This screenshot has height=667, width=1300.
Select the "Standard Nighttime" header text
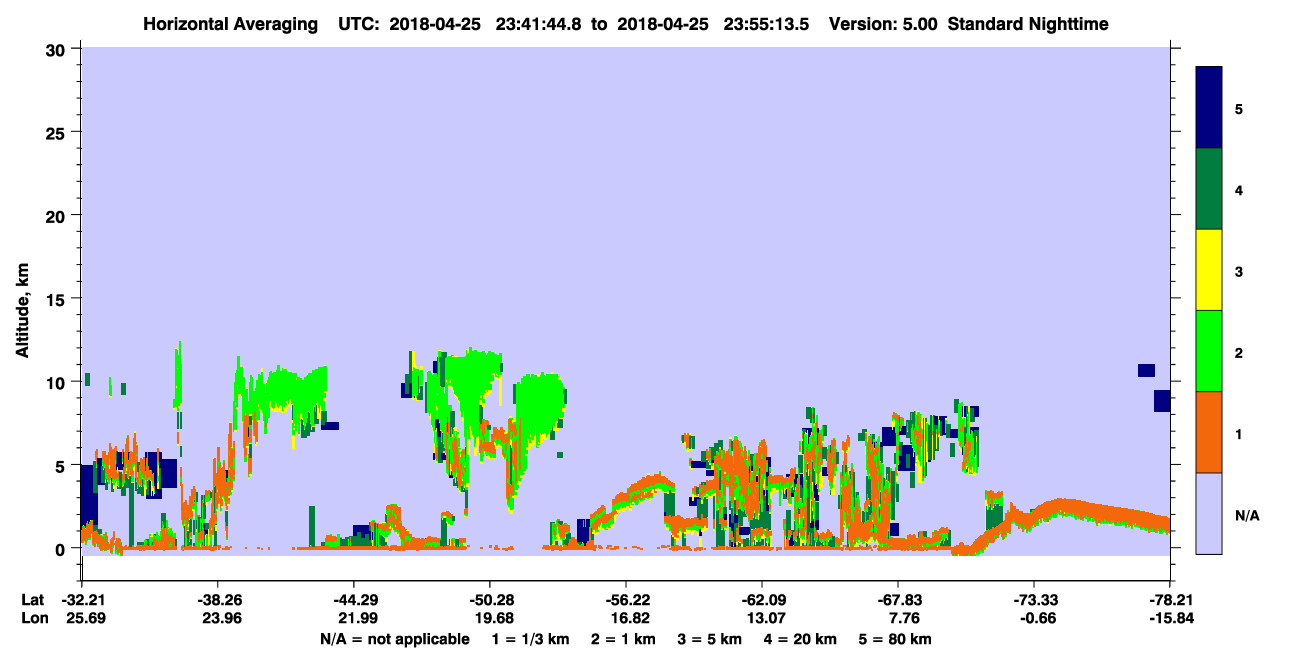[1028, 23]
